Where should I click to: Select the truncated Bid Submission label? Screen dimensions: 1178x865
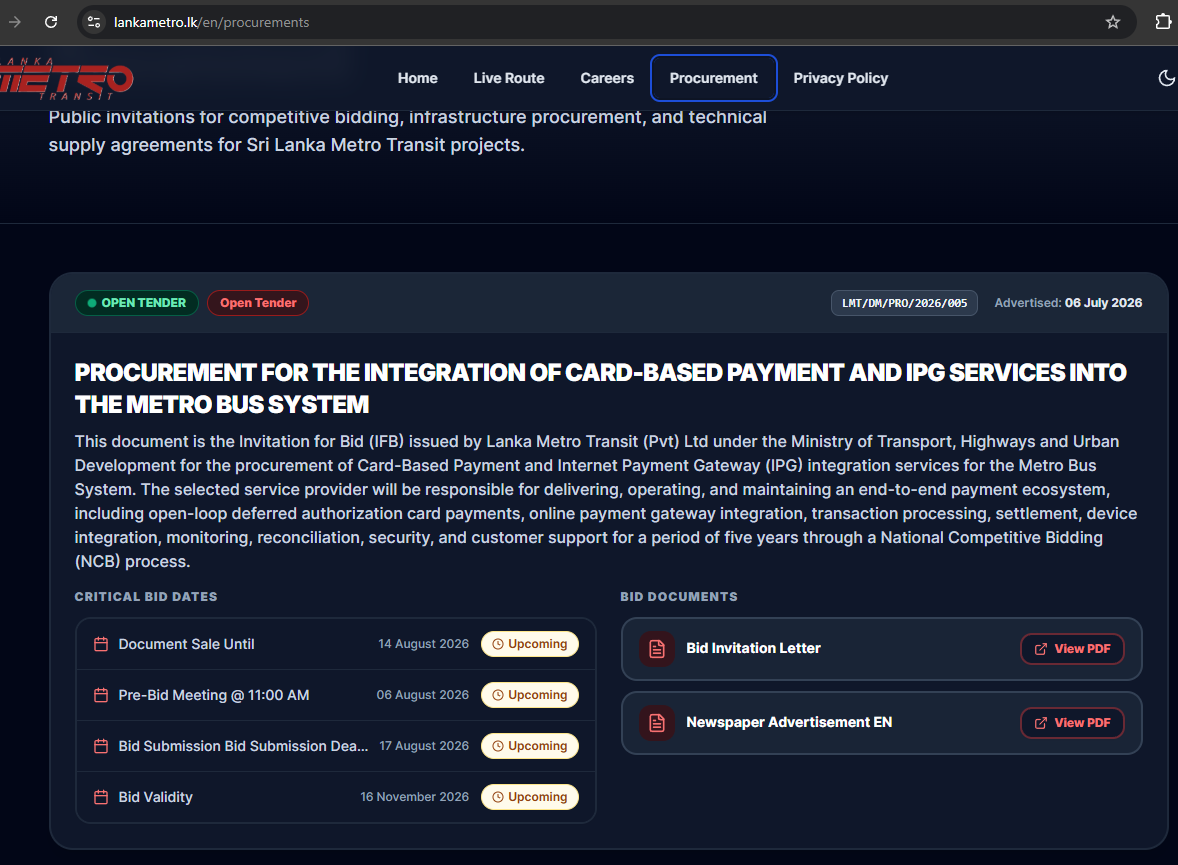tap(243, 746)
